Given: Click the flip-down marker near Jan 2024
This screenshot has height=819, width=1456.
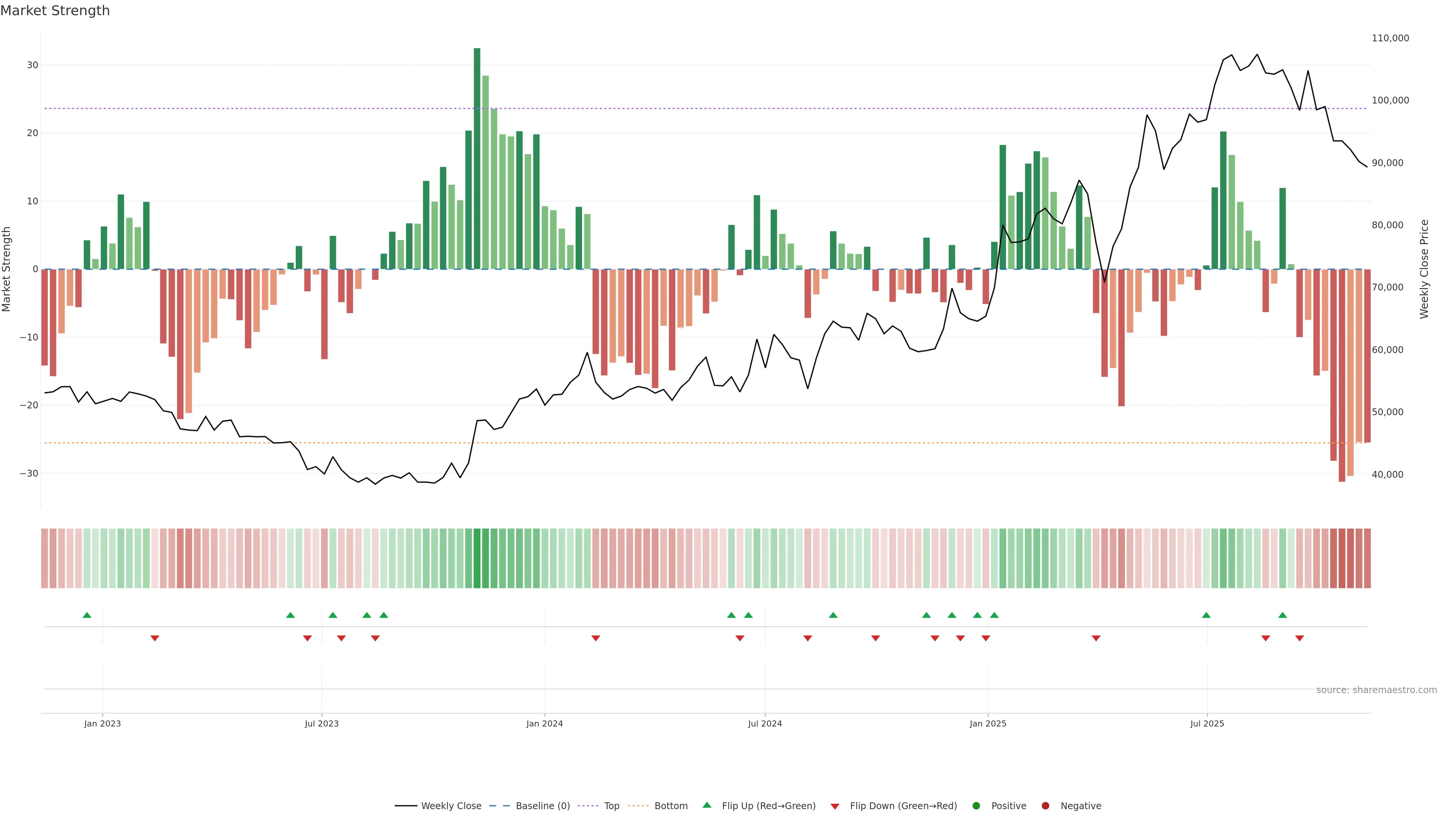Looking at the screenshot, I should [x=596, y=638].
